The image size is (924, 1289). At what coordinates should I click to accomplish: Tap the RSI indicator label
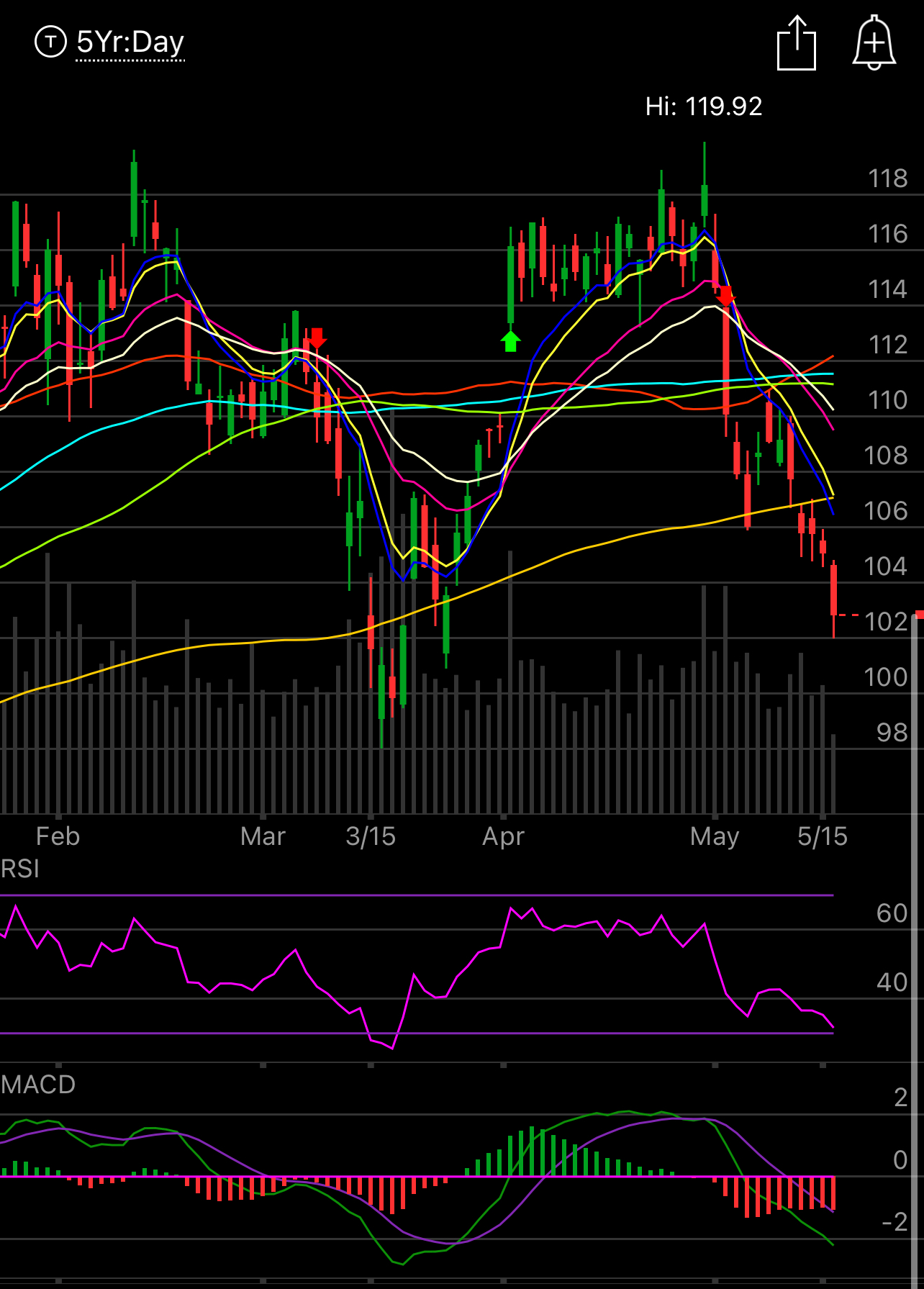tap(20, 869)
